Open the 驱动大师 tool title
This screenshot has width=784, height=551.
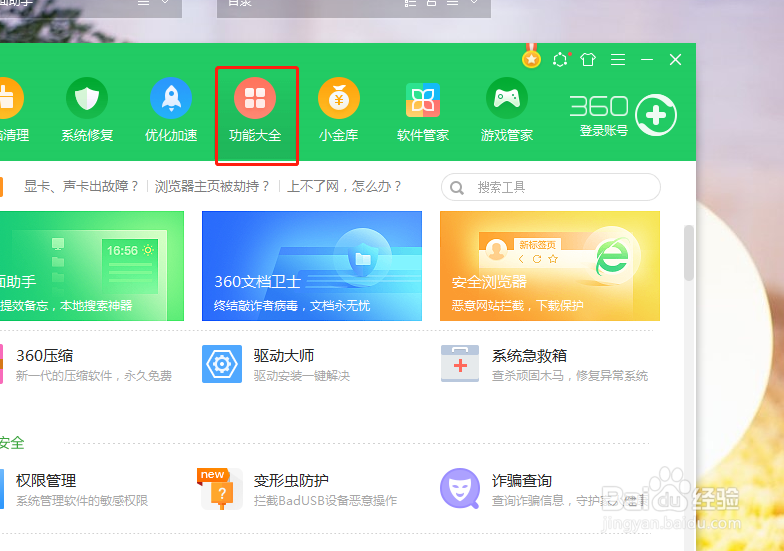pos(284,356)
